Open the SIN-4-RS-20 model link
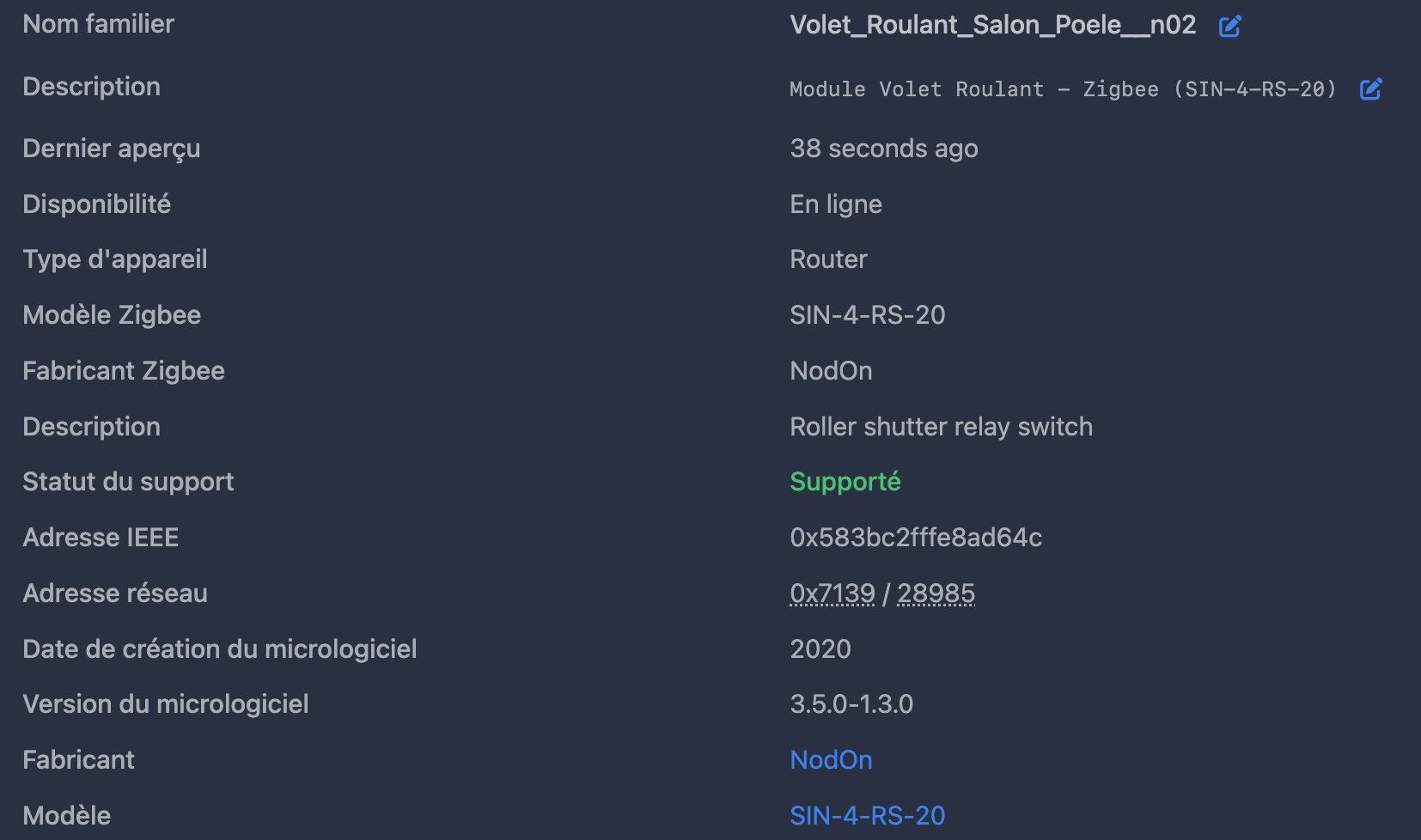The height and width of the screenshot is (840, 1421). coord(867,816)
